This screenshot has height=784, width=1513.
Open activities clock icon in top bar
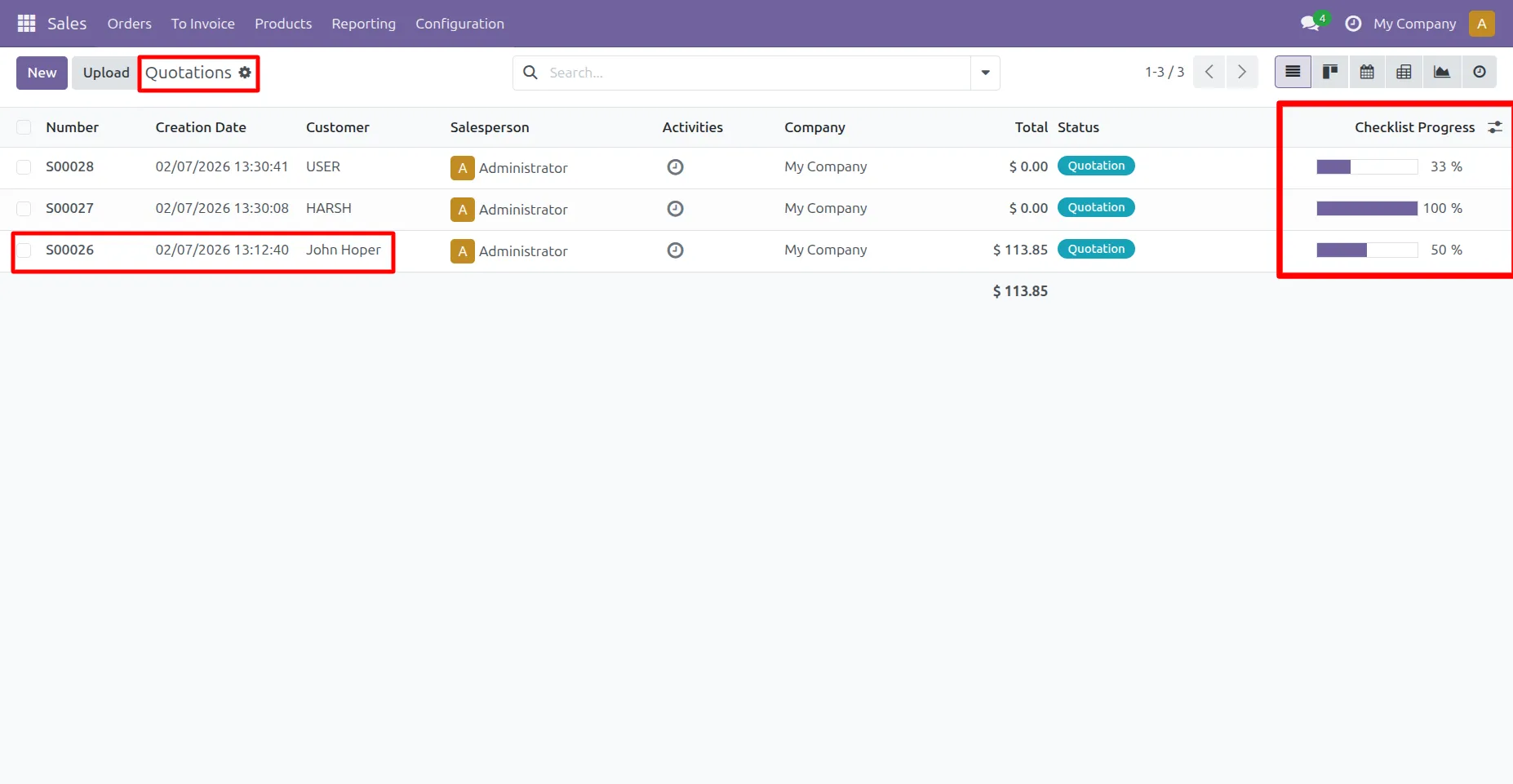pos(1353,24)
